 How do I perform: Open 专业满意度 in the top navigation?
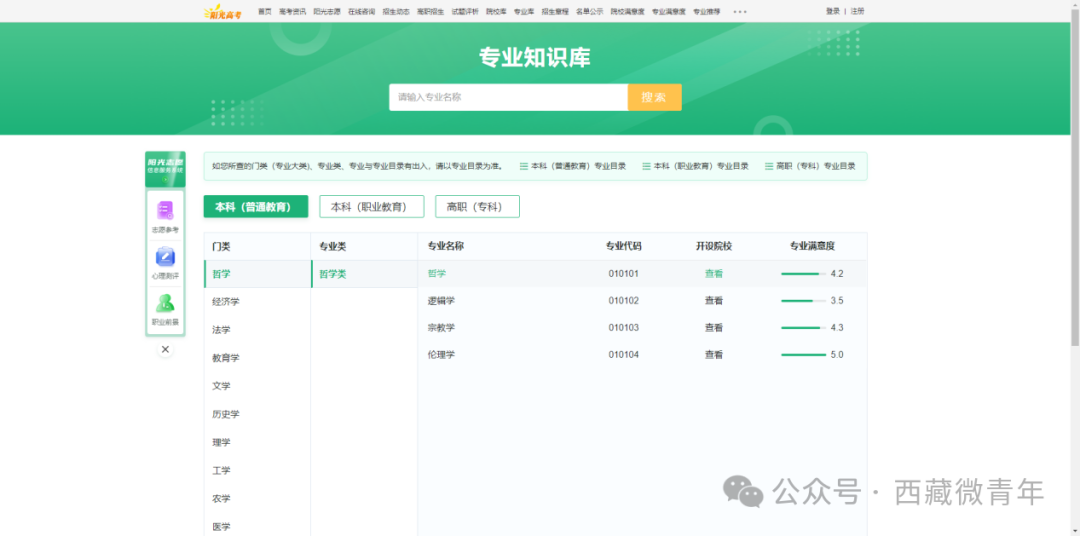click(x=669, y=12)
